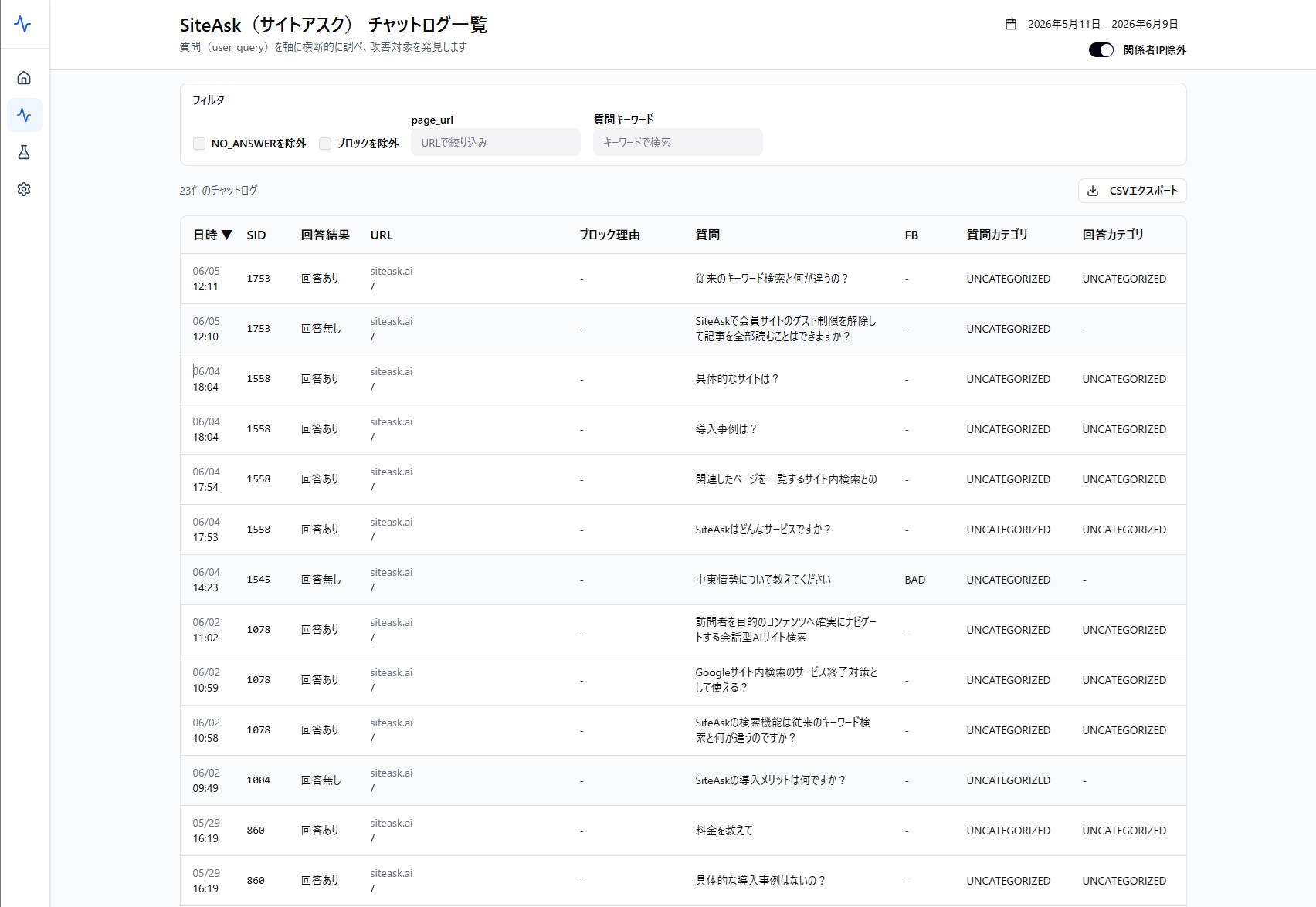Click the FB column header

click(x=911, y=235)
